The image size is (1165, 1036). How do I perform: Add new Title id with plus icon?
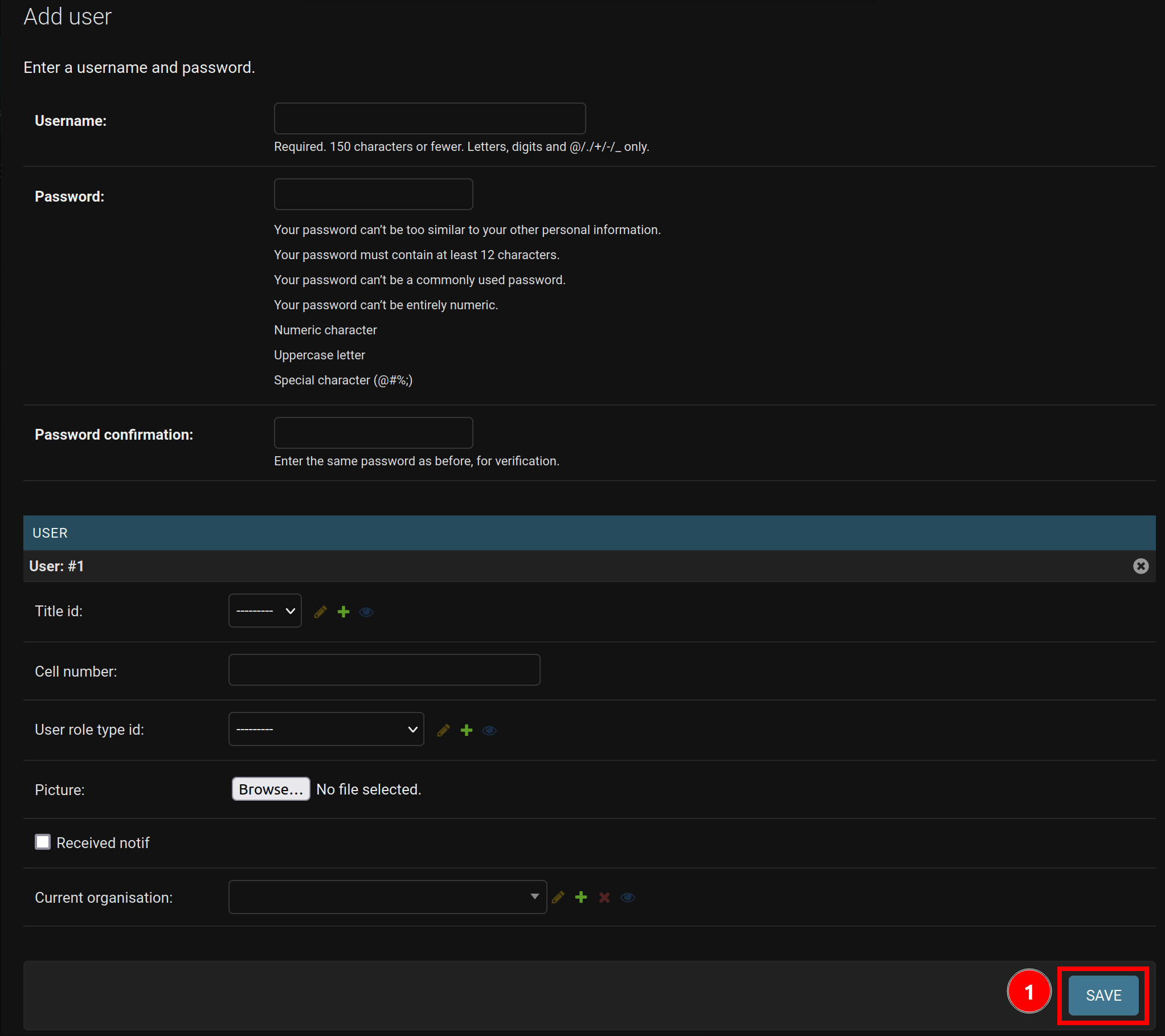pos(343,612)
